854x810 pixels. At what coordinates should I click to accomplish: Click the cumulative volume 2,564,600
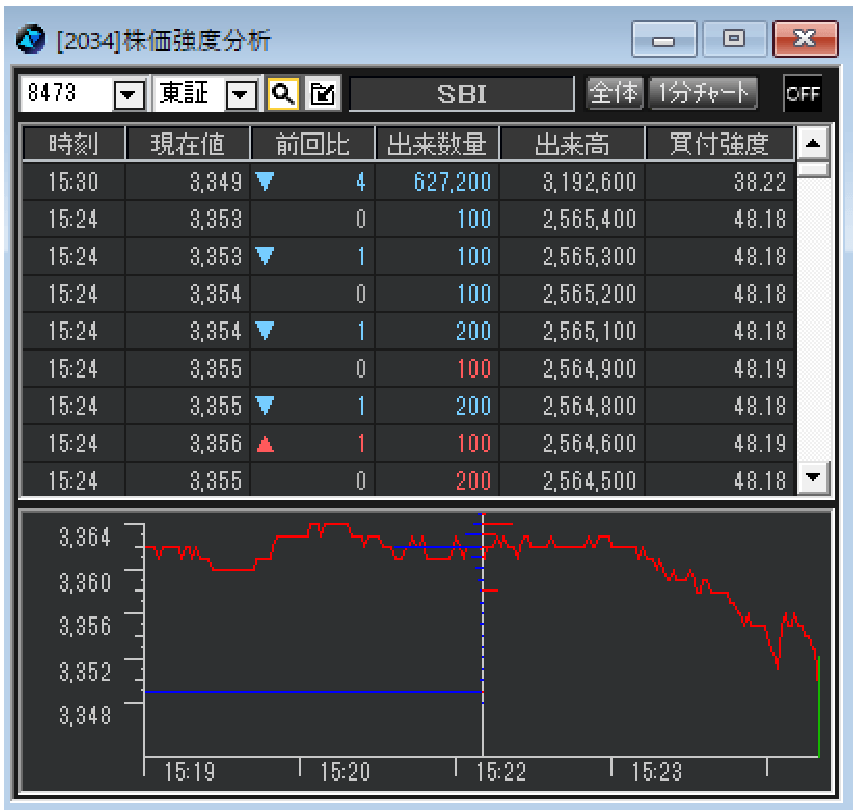[x=589, y=443]
